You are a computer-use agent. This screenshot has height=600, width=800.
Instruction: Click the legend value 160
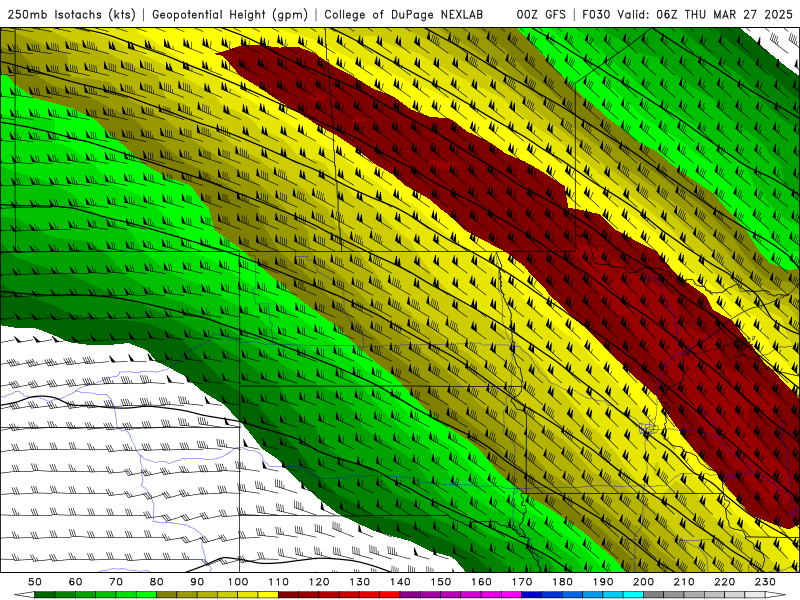pos(481,582)
